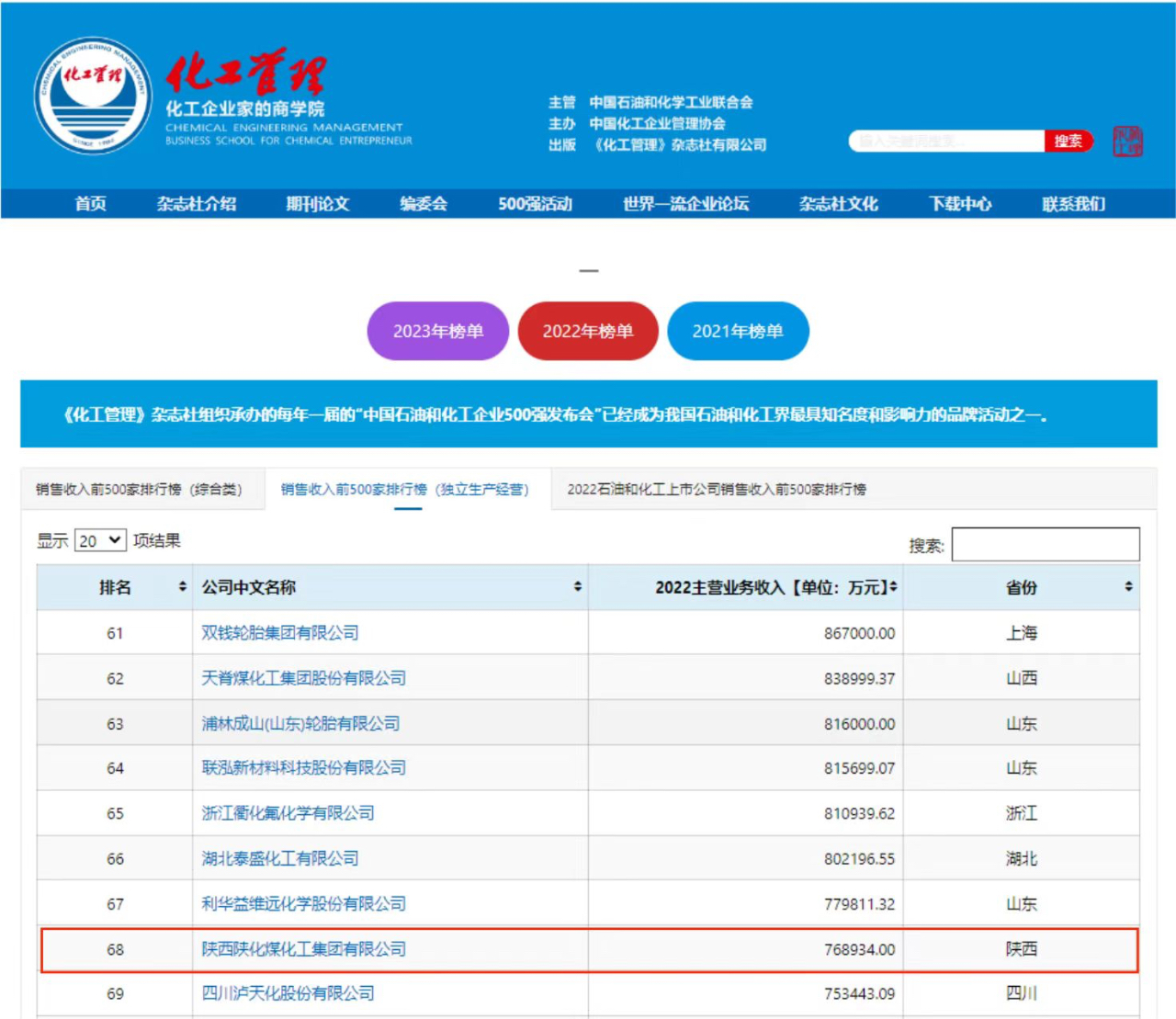Select the red 2022年榜单 button

click(588, 332)
